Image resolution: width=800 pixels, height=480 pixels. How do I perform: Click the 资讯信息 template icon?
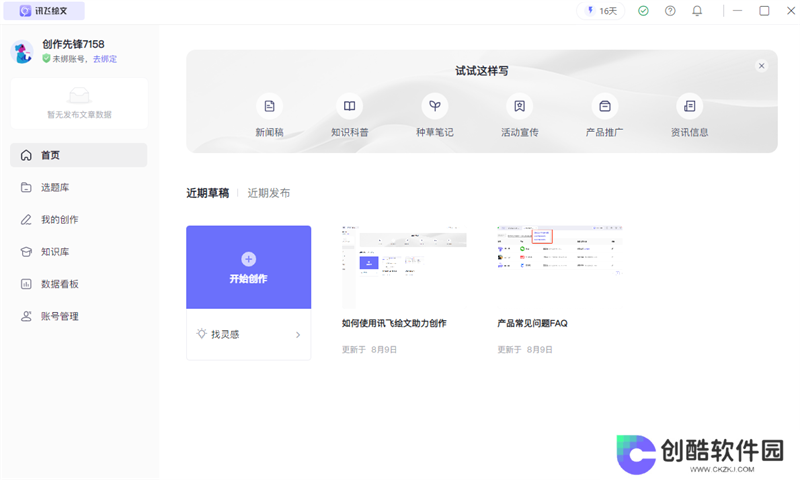coord(689,106)
